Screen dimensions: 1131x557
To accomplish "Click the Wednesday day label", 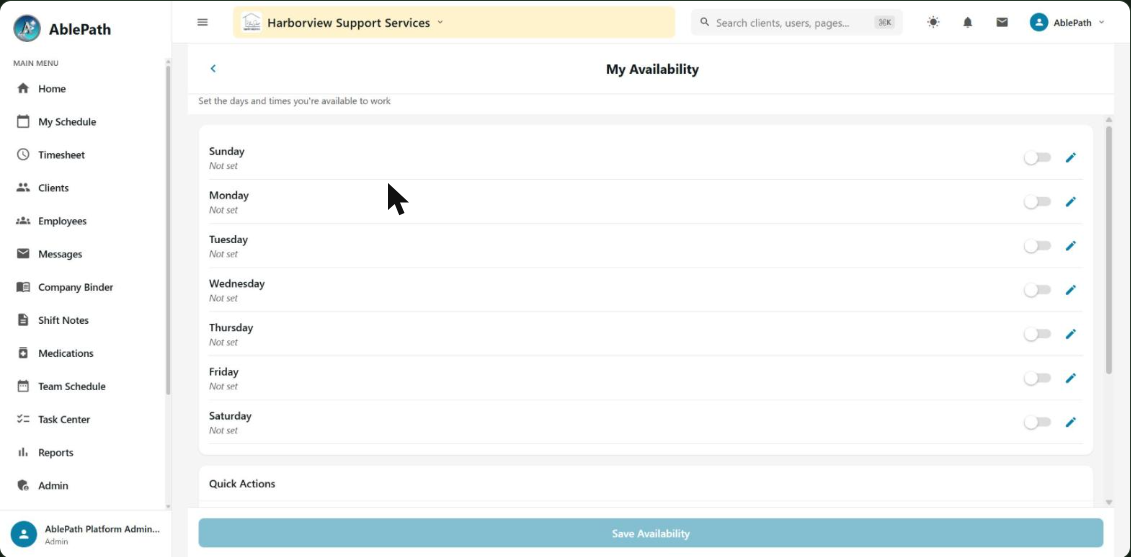I will click(x=237, y=284).
